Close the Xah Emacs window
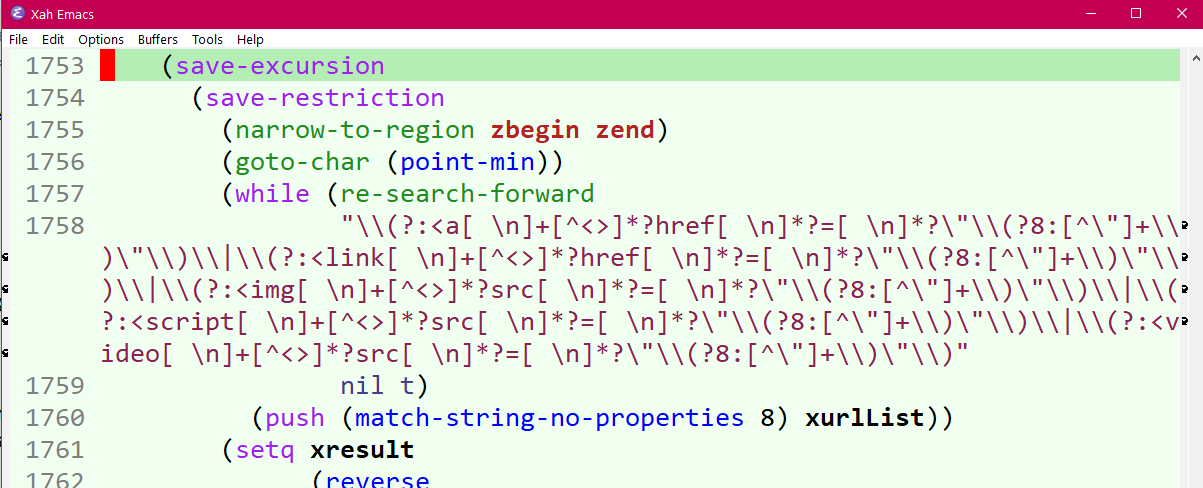The width and height of the screenshot is (1203, 488). tap(1180, 13)
